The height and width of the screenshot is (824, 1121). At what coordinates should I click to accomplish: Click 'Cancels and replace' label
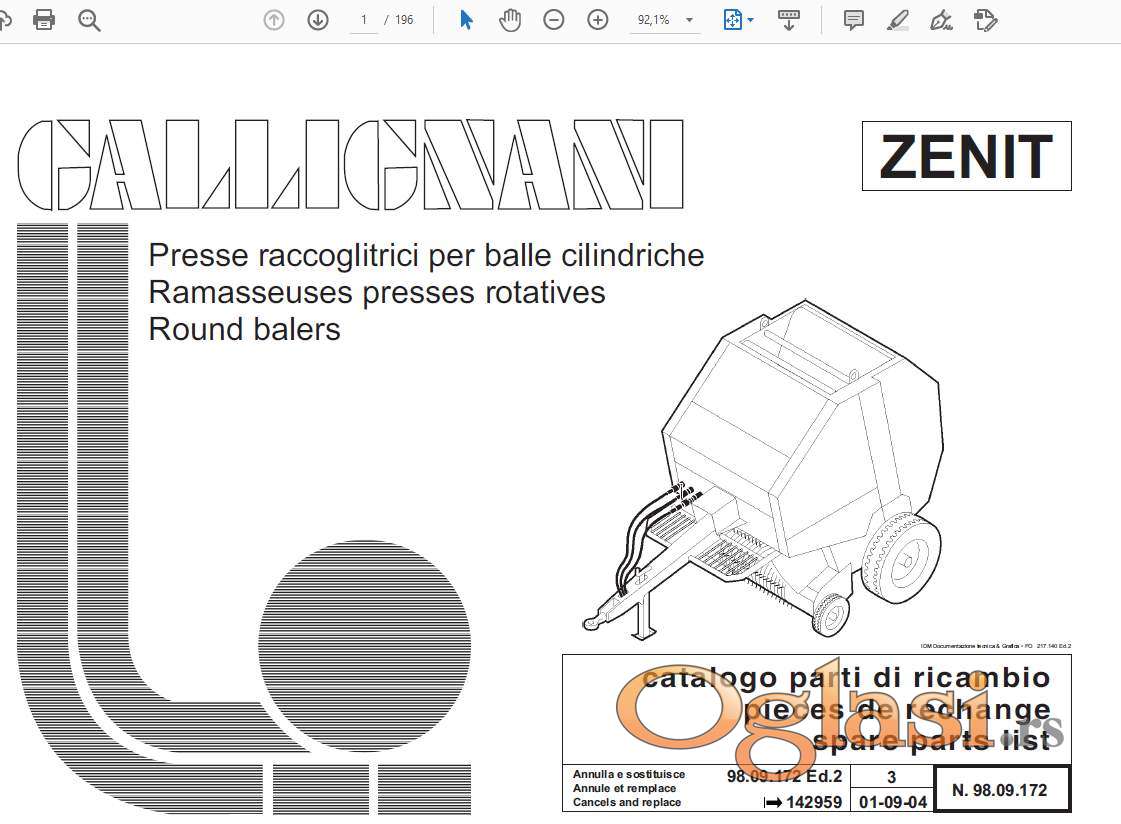627,803
